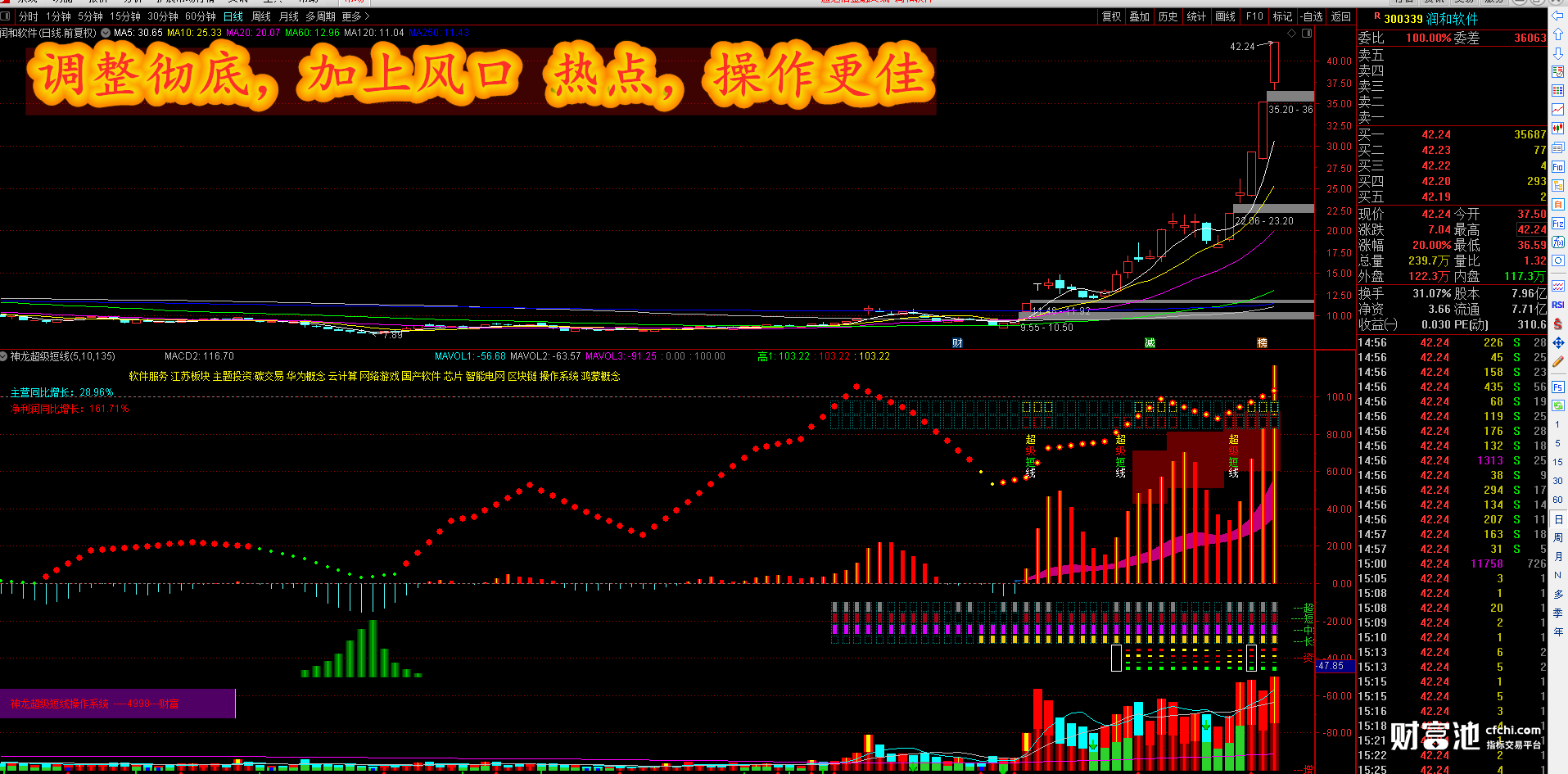Screen dimensions: 1568x774
Task: Select the RSI indicator icon
Action: coord(1557,305)
